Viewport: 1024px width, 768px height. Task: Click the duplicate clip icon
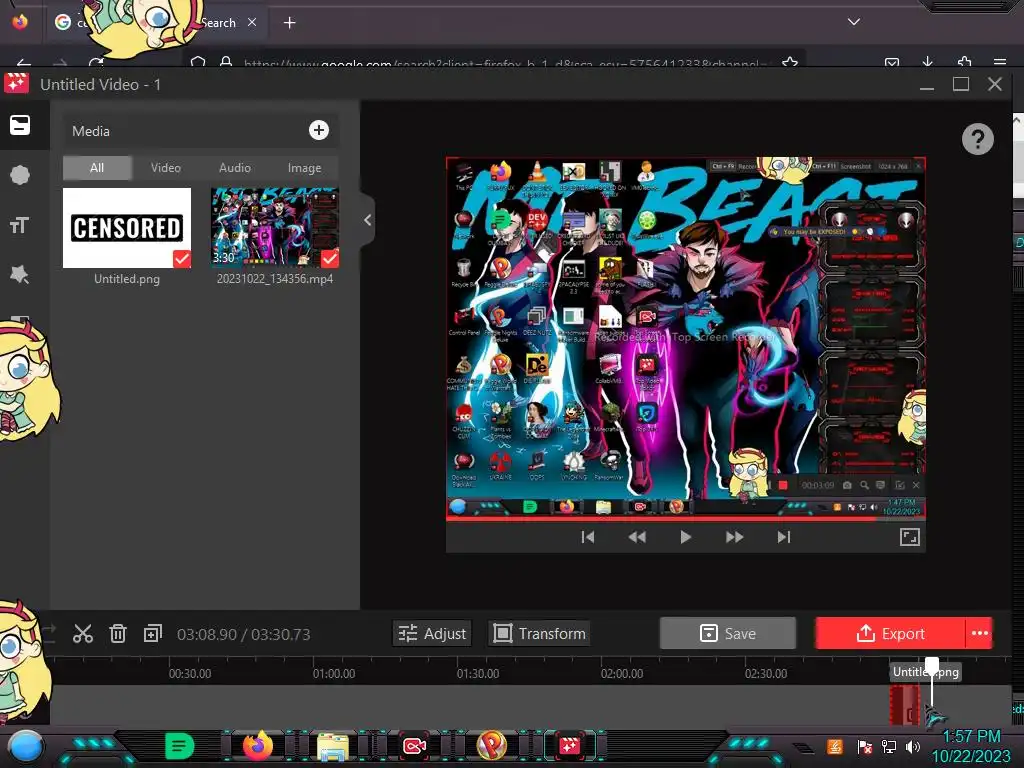[x=153, y=633]
